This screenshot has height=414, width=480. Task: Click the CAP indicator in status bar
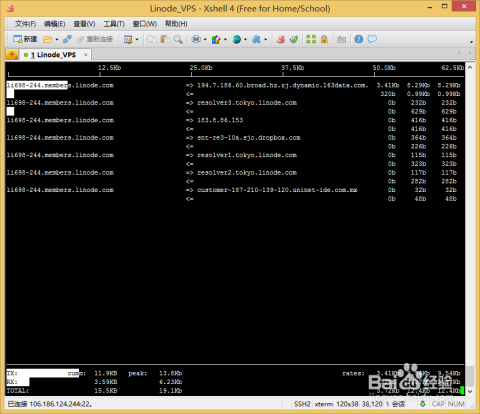pos(438,404)
